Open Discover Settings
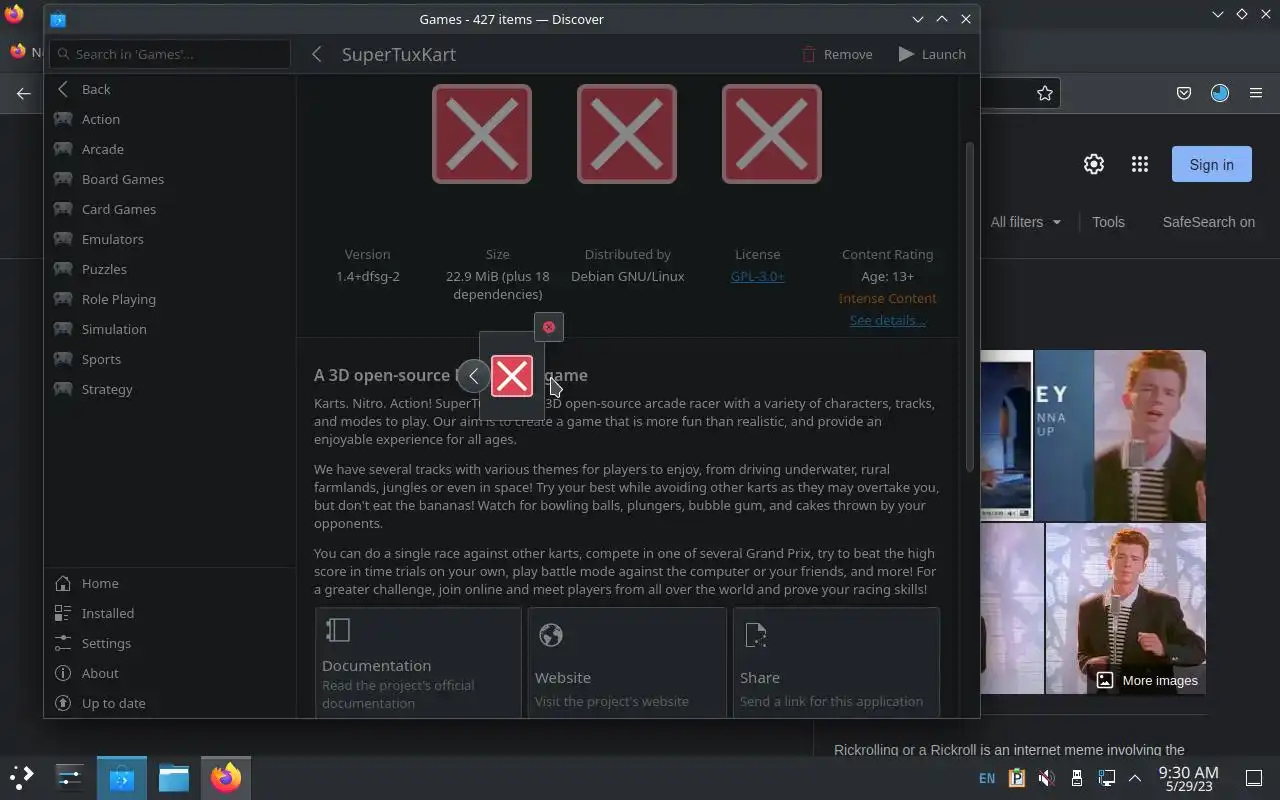Viewport: 1280px width, 800px height. [x=170, y=643]
